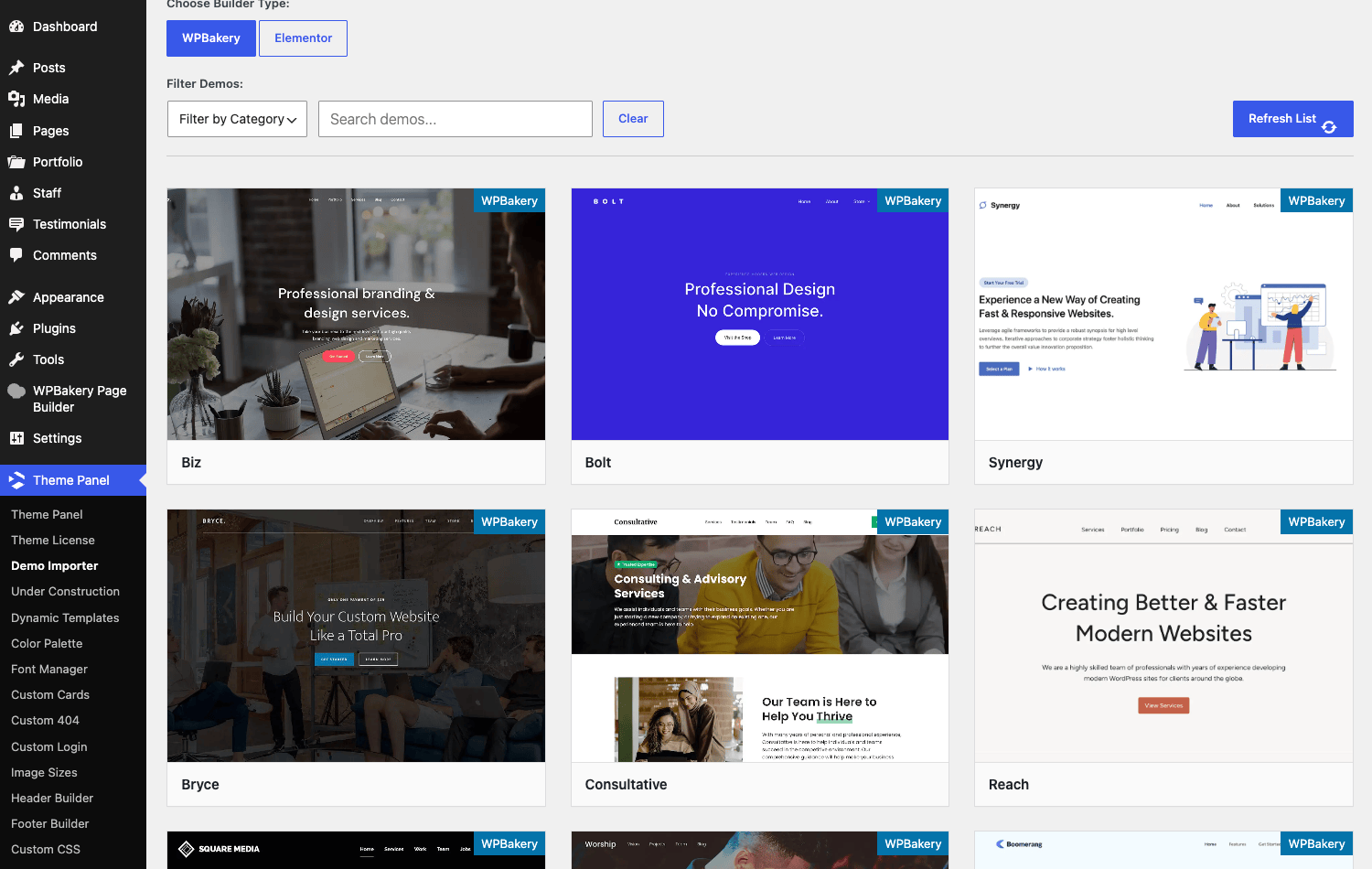Open Image Sizes settings
Image resolution: width=1372 pixels, height=869 pixels.
click(x=44, y=772)
